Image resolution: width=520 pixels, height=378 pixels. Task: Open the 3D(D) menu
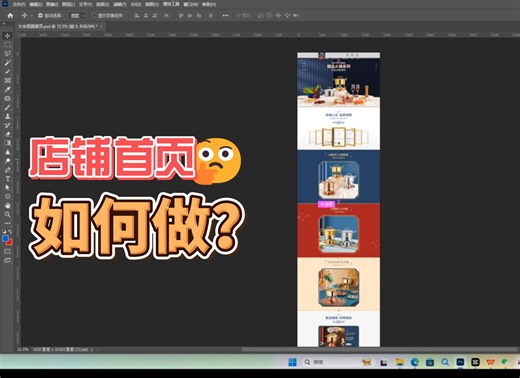[x=136, y=5]
